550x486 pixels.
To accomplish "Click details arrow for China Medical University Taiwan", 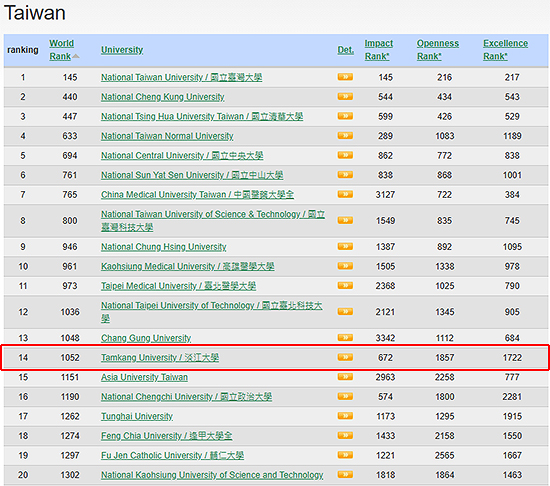I will point(345,194).
